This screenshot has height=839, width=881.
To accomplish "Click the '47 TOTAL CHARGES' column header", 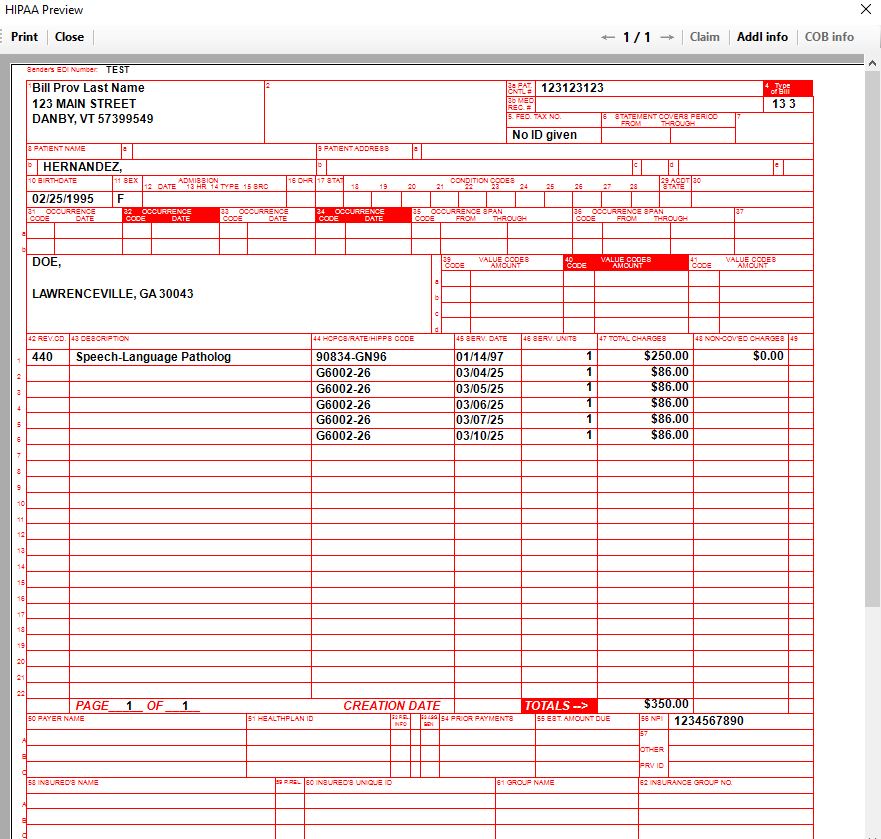I will [x=632, y=339].
